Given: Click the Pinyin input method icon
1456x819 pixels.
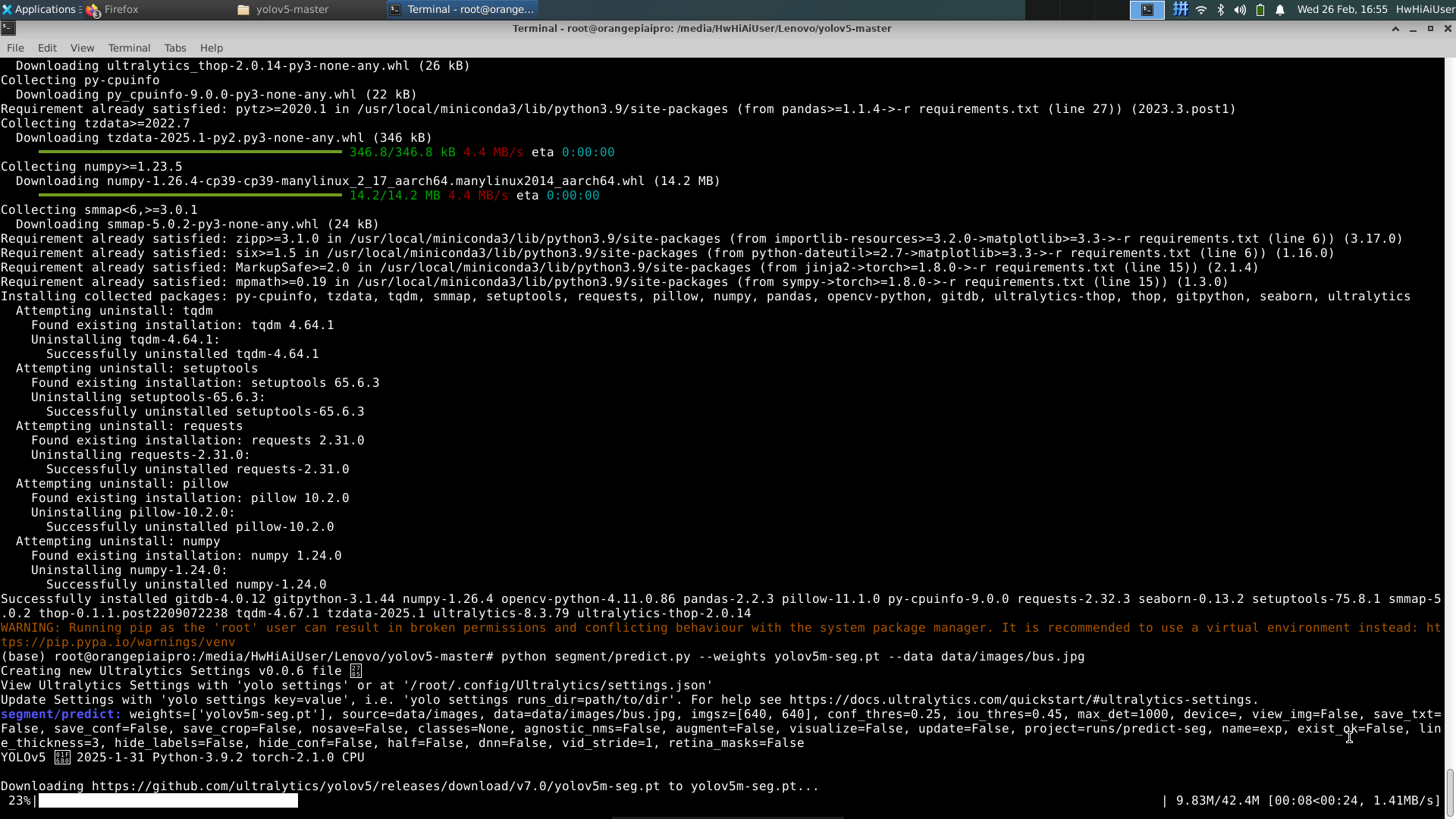Looking at the screenshot, I should (x=1181, y=10).
